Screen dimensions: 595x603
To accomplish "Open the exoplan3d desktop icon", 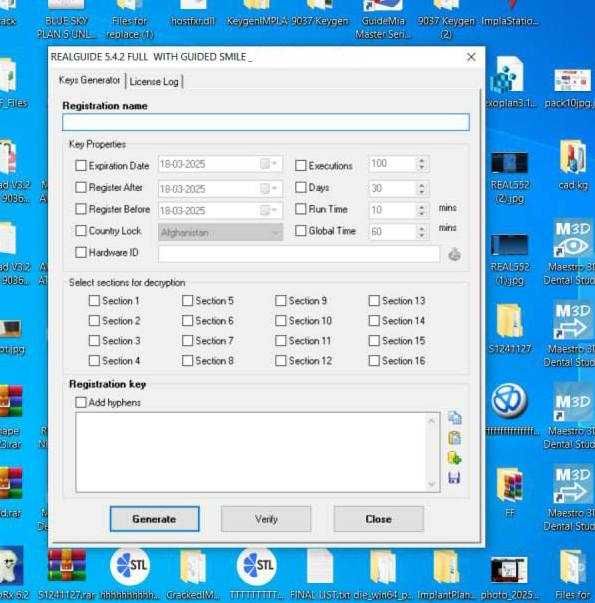I will coord(510,82).
